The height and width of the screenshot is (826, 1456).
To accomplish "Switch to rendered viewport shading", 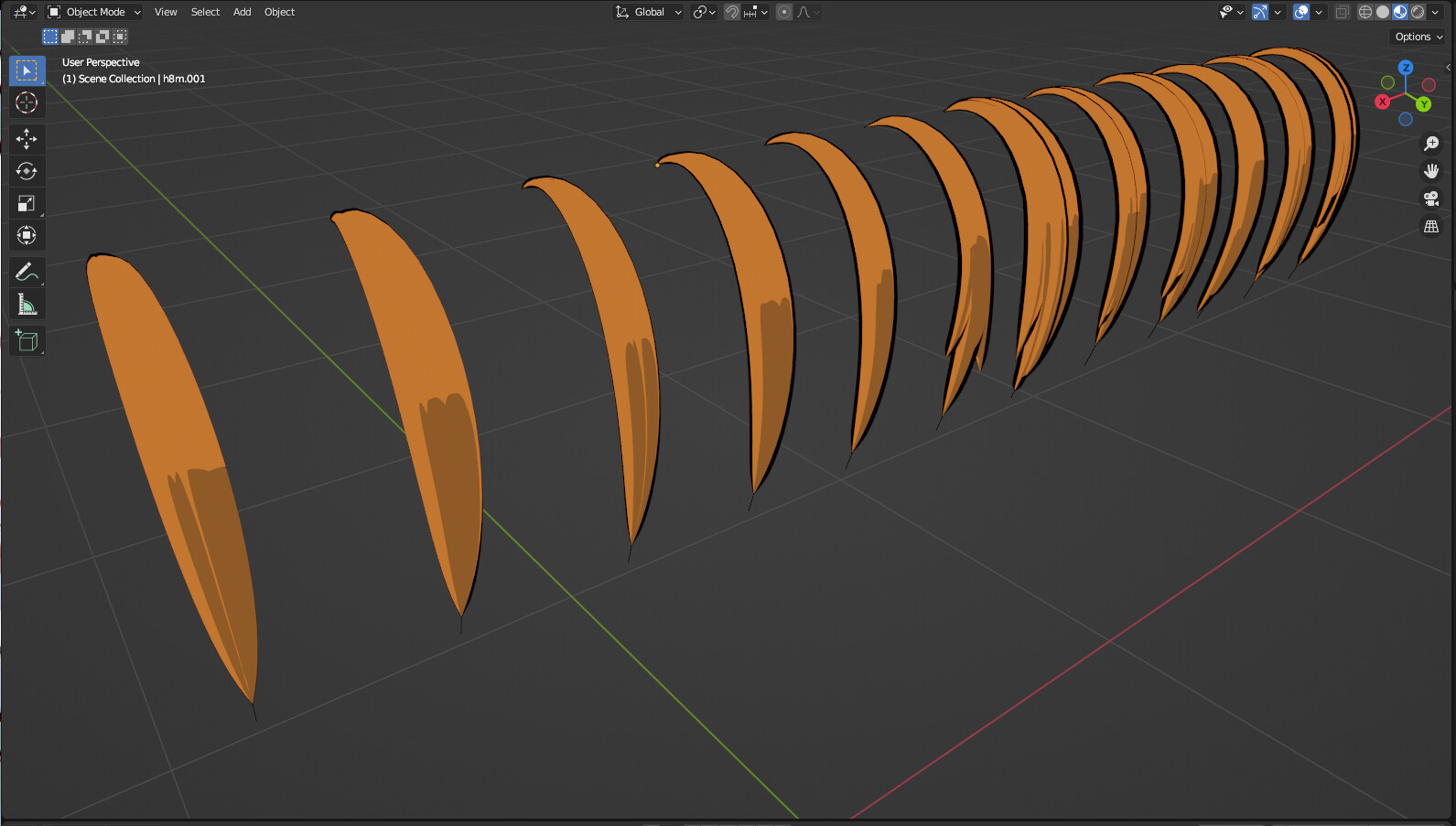I will pos(1418,12).
